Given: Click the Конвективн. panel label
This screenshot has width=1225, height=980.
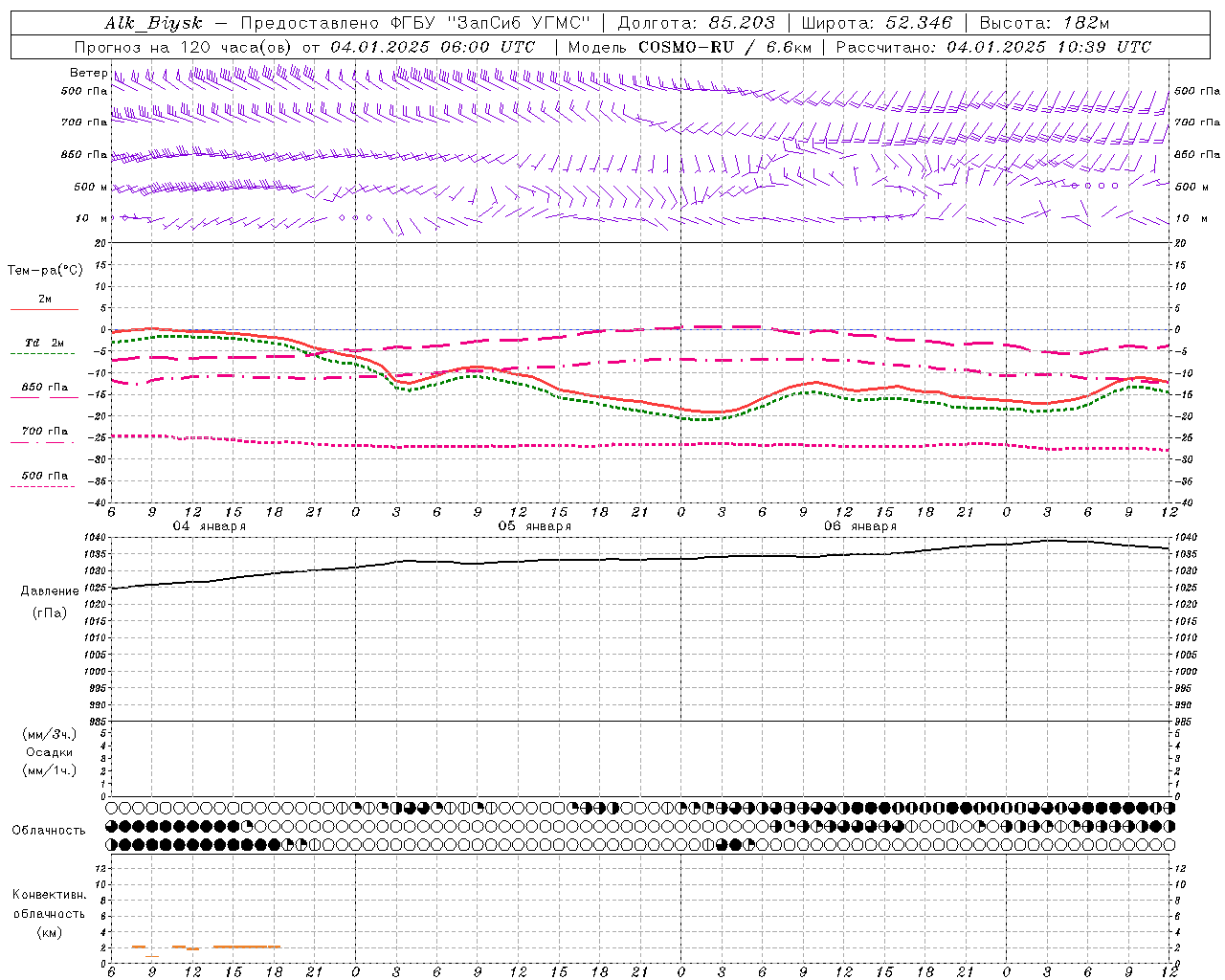Looking at the screenshot, I should pyautogui.click(x=49, y=895).
